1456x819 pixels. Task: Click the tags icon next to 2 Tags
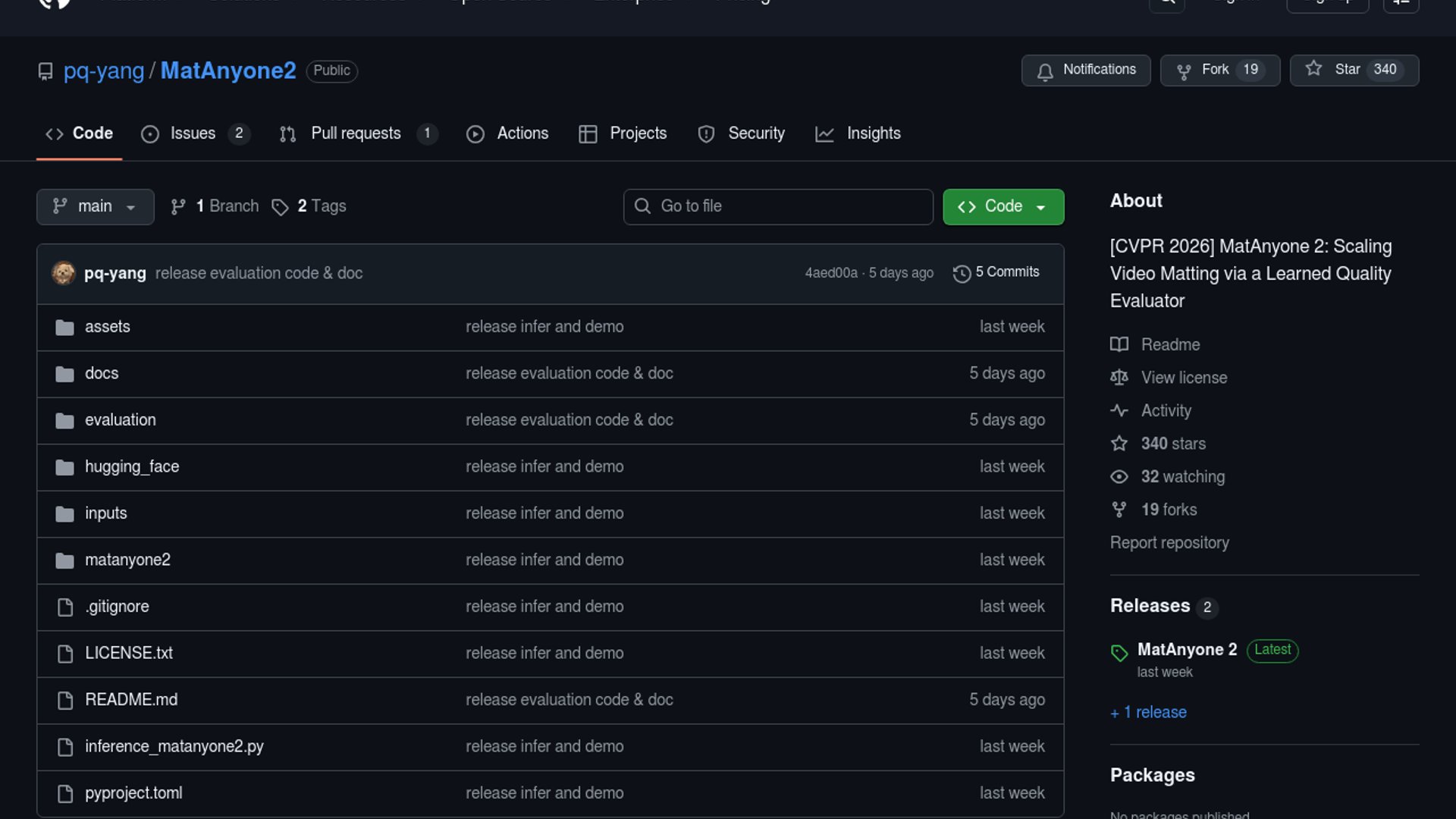point(280,207)
